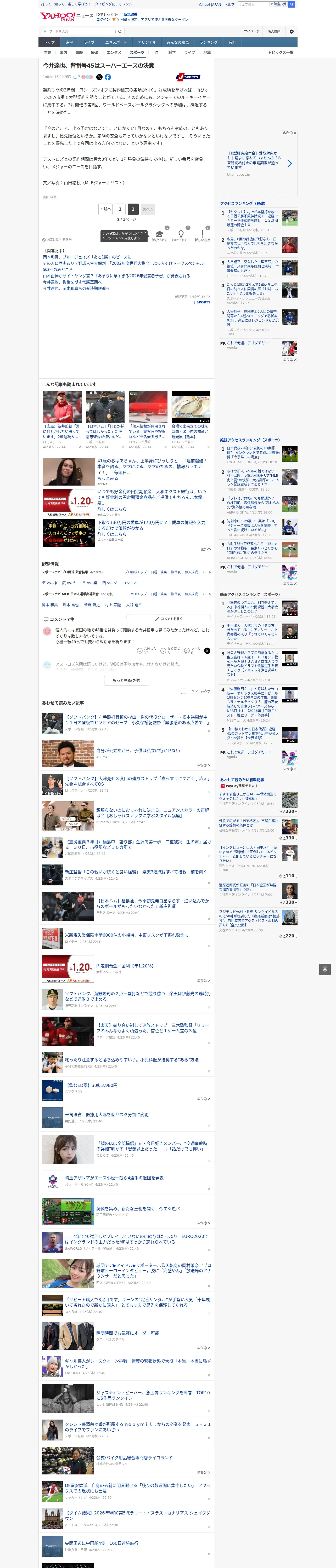Open the 【飲むED薬】30錠3,980円 ad

point(92,1085)
